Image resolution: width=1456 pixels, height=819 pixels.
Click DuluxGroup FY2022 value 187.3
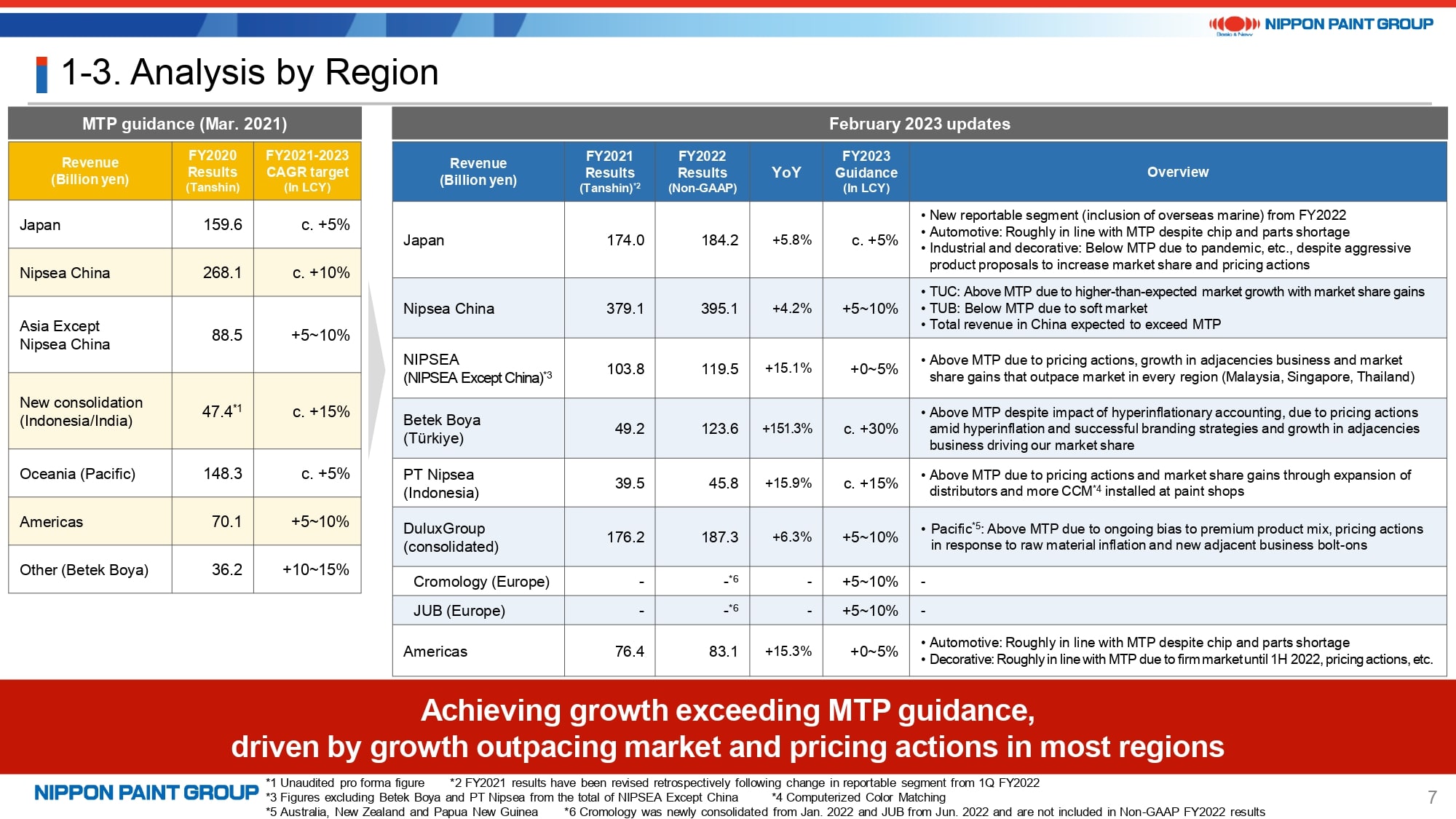pyautogui.click(x=720, y=537)
